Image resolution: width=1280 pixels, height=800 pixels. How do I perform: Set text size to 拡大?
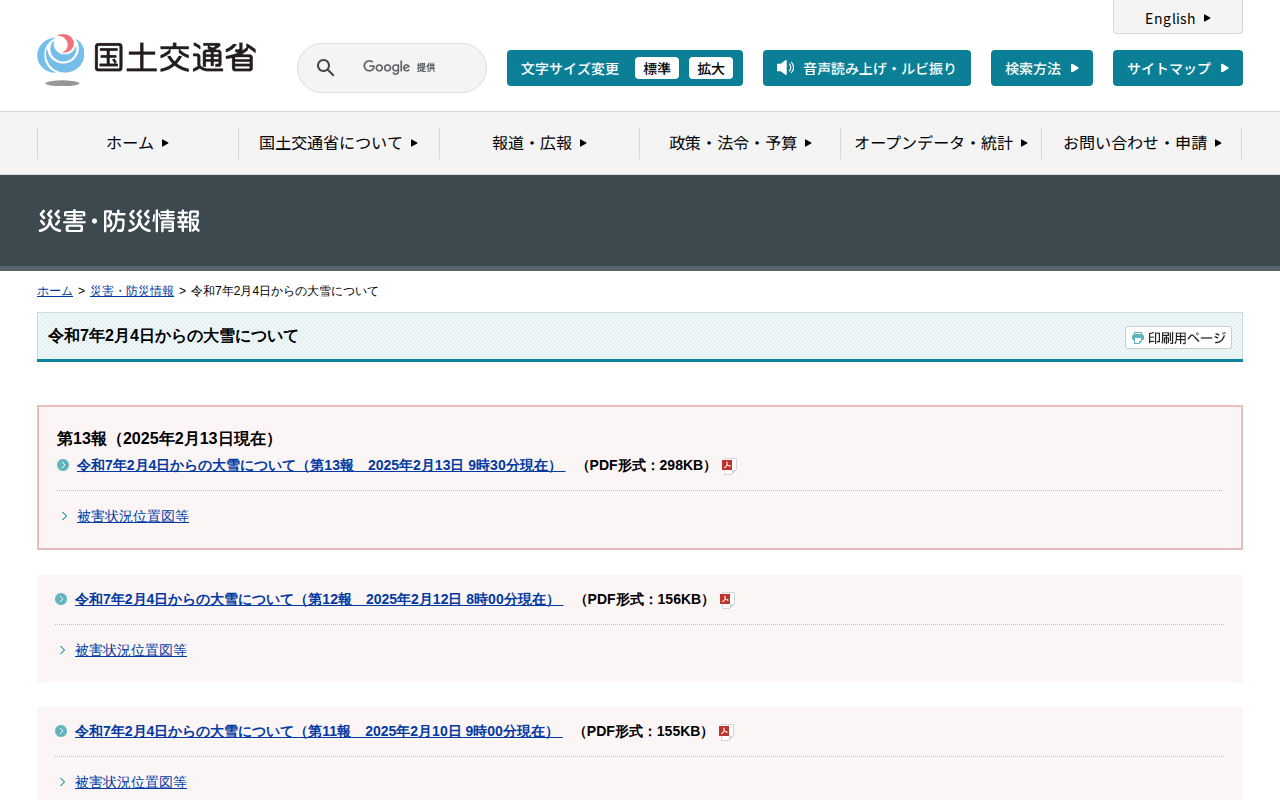coord(711,68)
